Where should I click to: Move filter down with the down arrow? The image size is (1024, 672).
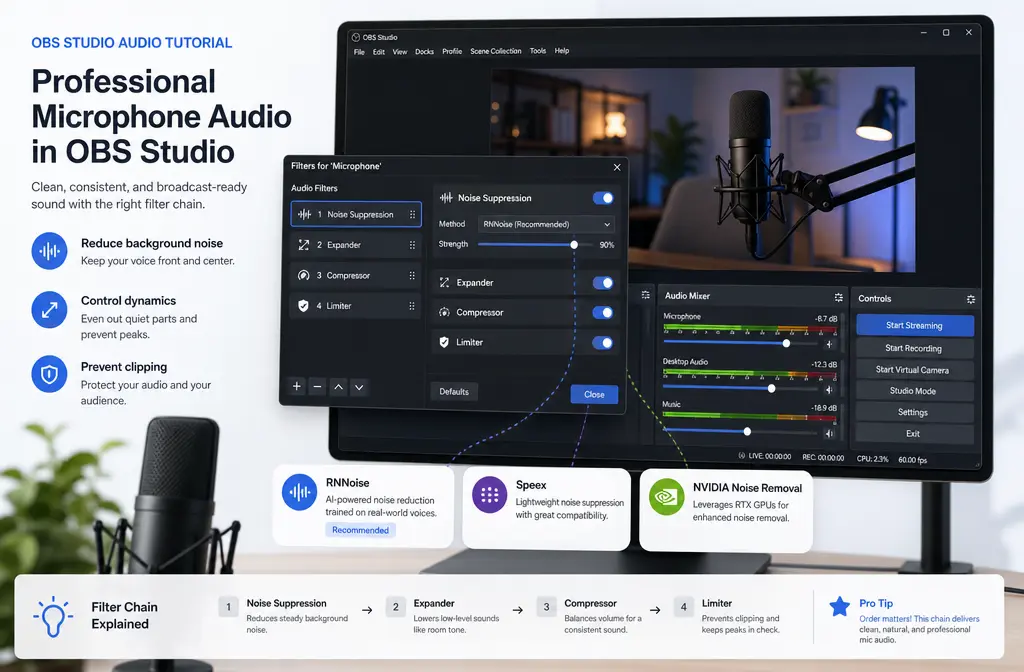click(x=359, y=387)
